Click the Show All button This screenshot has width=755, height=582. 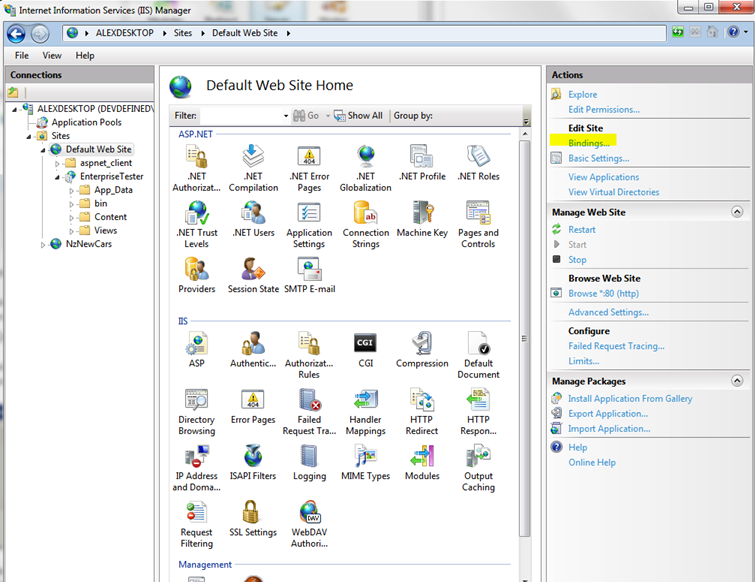click(x=358, y=116)
